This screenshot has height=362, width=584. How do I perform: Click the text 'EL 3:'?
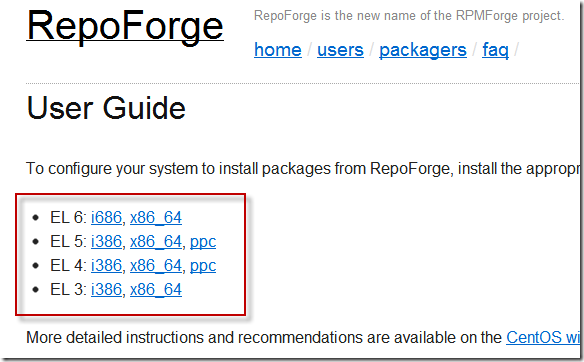[68, 289]
